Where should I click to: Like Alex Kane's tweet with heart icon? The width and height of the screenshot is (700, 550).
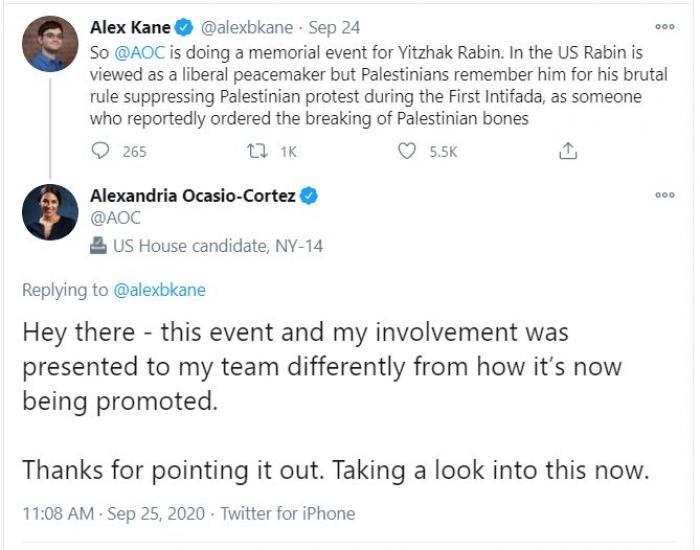click(x=407, y=151)
